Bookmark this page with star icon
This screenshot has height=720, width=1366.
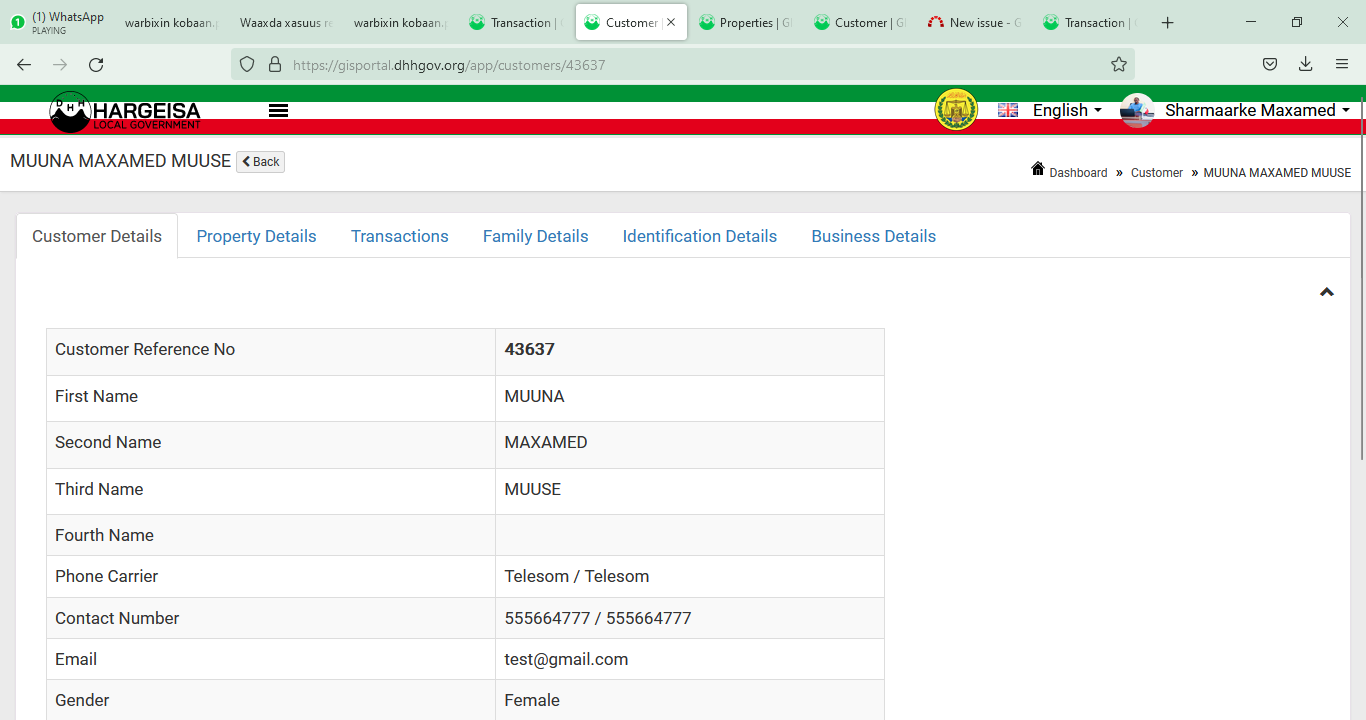click(1118, 64)
